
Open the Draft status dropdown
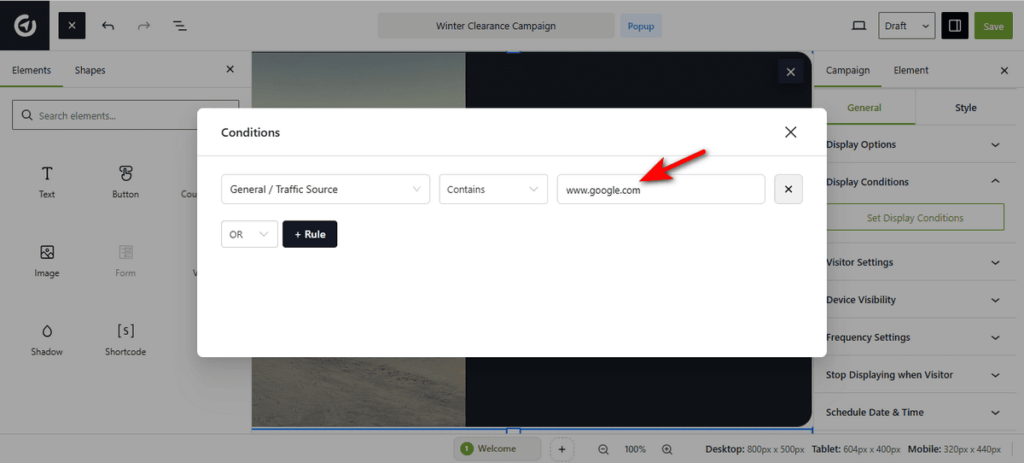[906, 26]
